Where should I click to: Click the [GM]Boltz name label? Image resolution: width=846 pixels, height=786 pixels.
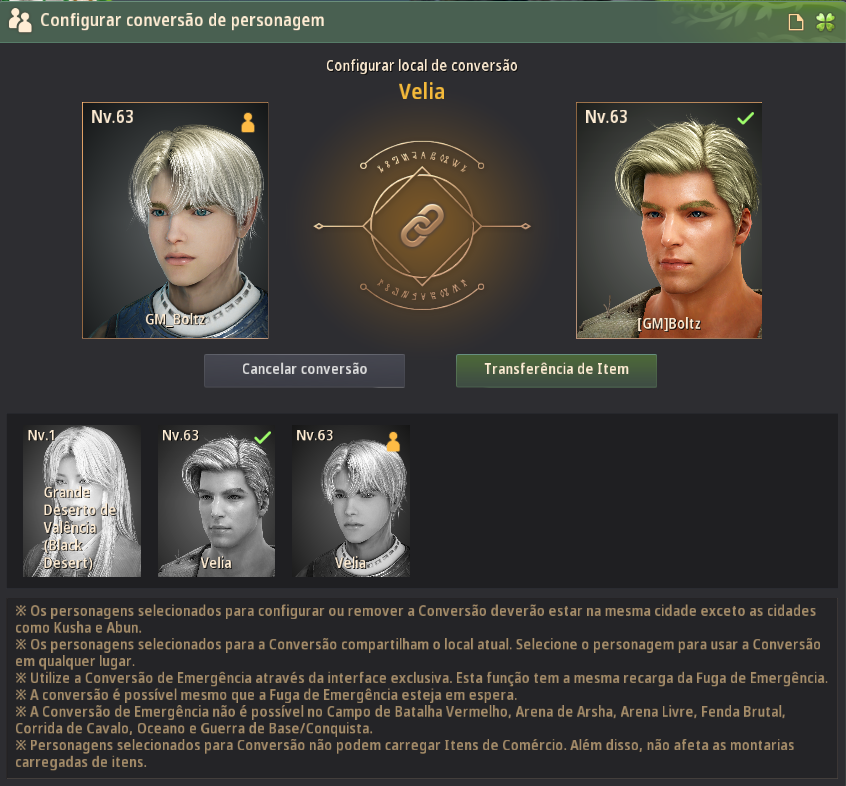point(668,324)
